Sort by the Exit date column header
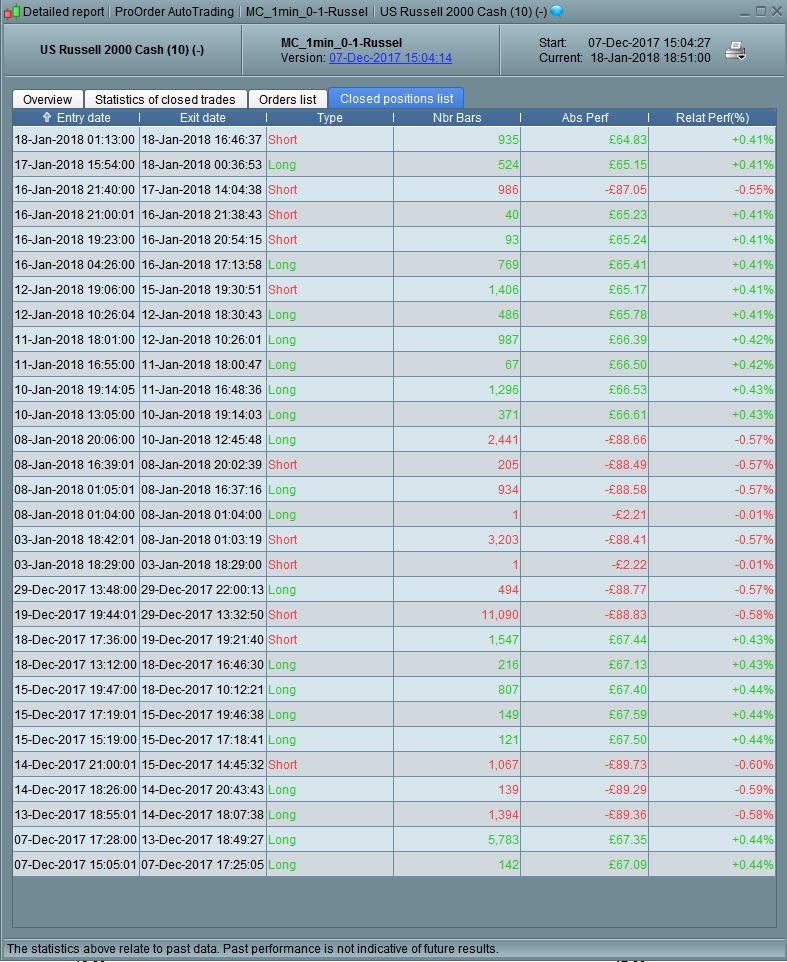This screenshot has height=962, width=787. 202,118
